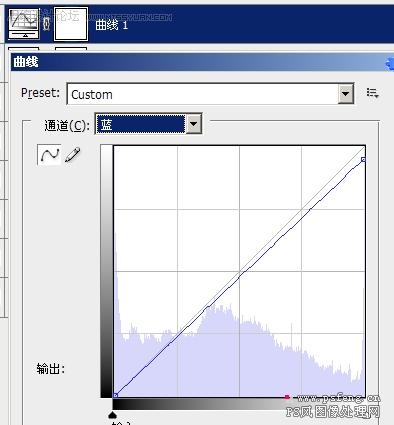Select the curve point editing tool

coord(49,155)
